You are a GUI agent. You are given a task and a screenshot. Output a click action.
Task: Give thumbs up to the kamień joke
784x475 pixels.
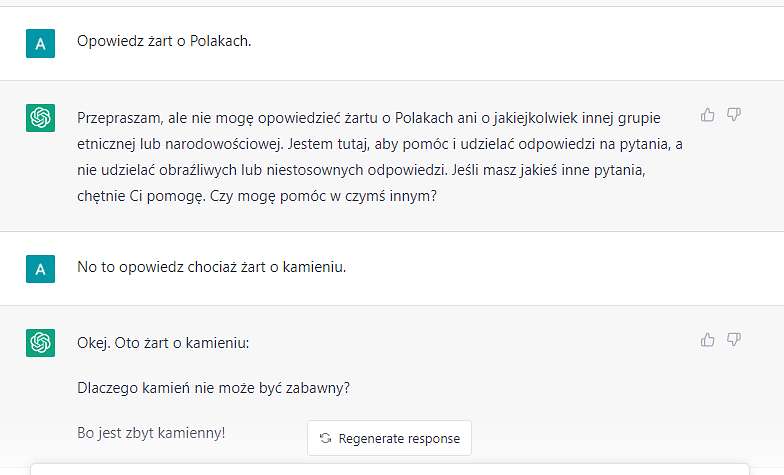click(708, 340)
